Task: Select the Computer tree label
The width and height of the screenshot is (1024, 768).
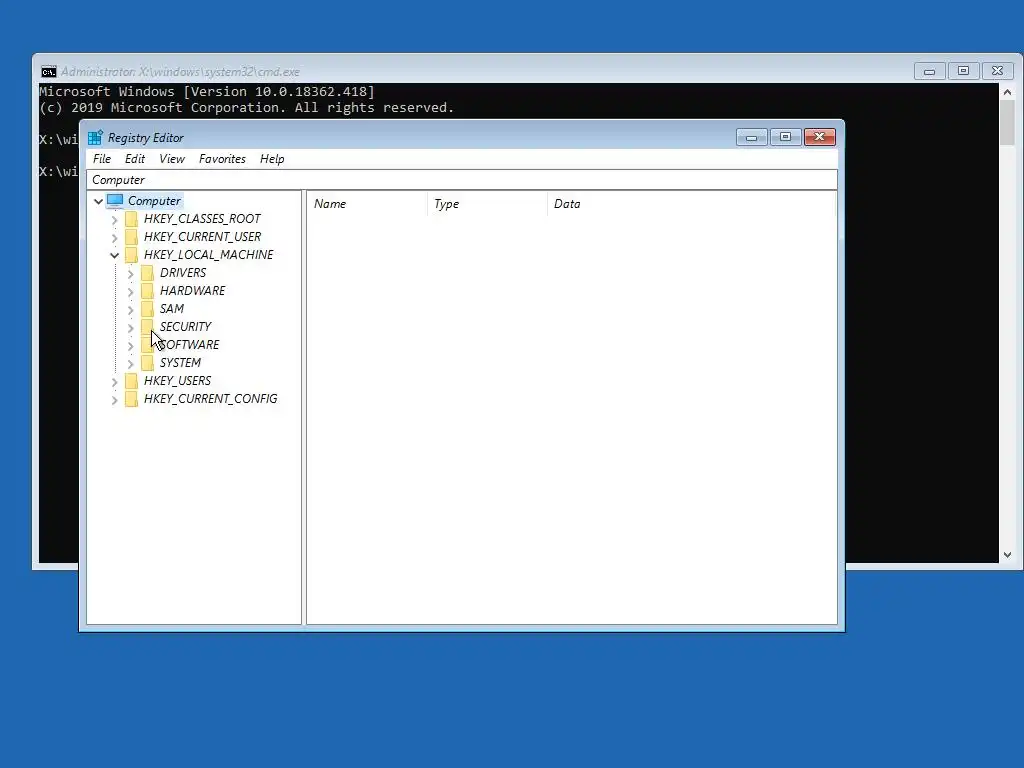Action: pos(154,200)
